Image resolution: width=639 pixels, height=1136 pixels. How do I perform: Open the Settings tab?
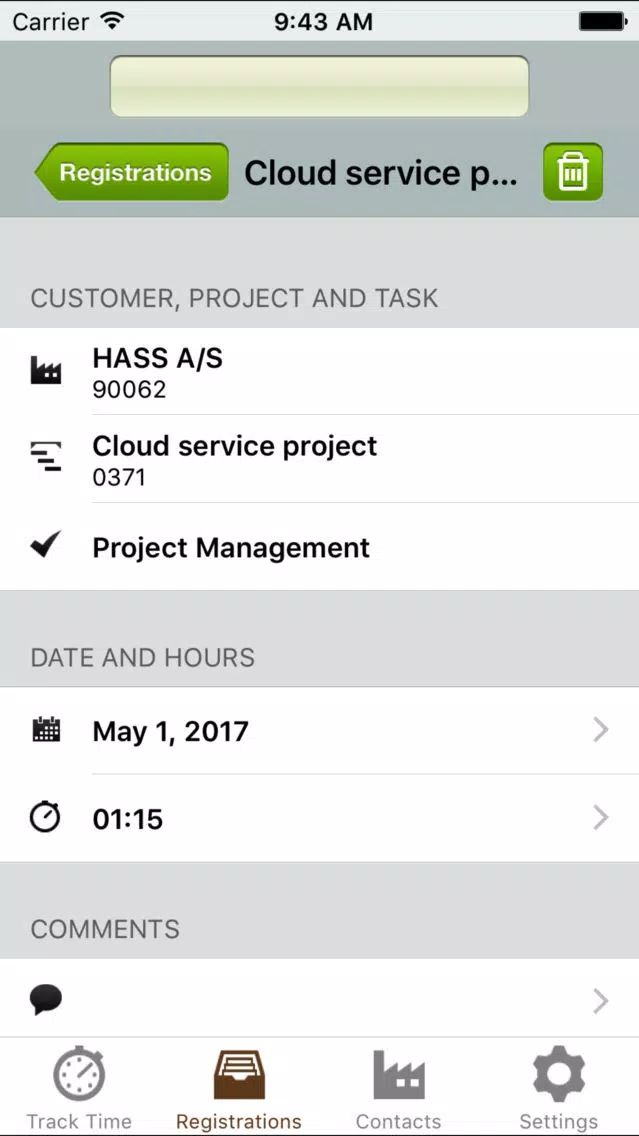click(559, 1089)
